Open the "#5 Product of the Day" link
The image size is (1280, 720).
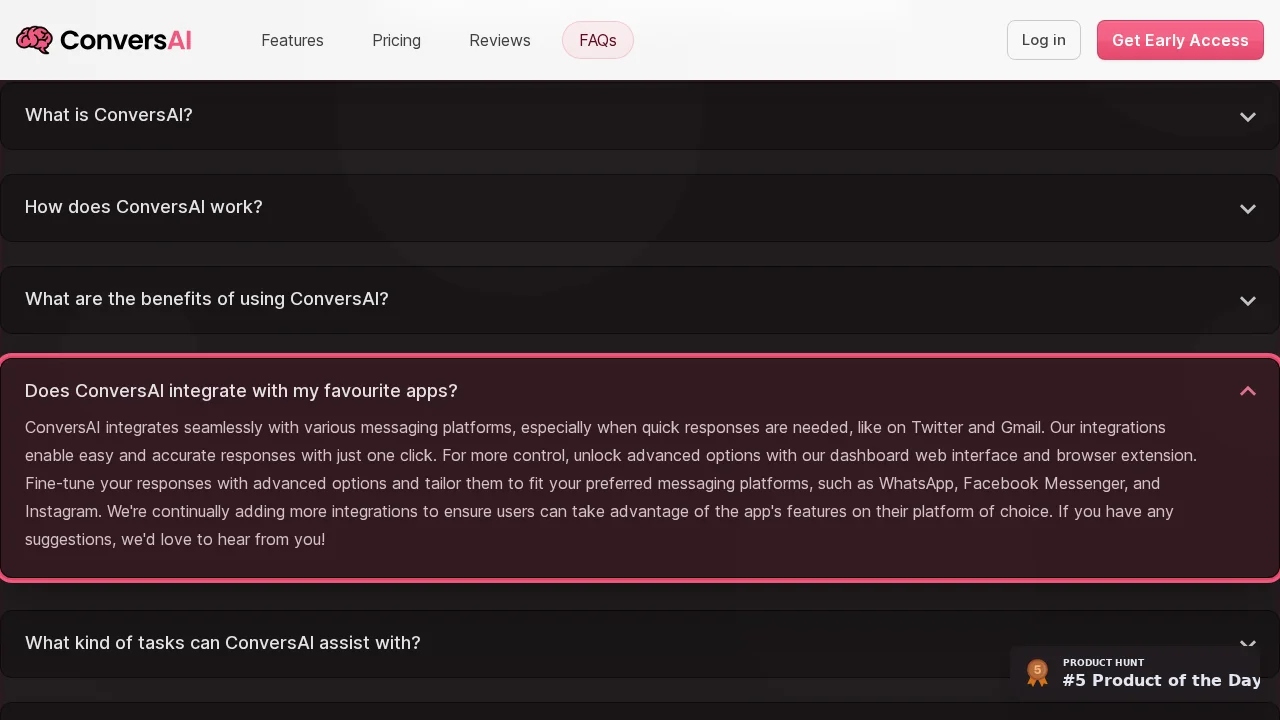1161,680
